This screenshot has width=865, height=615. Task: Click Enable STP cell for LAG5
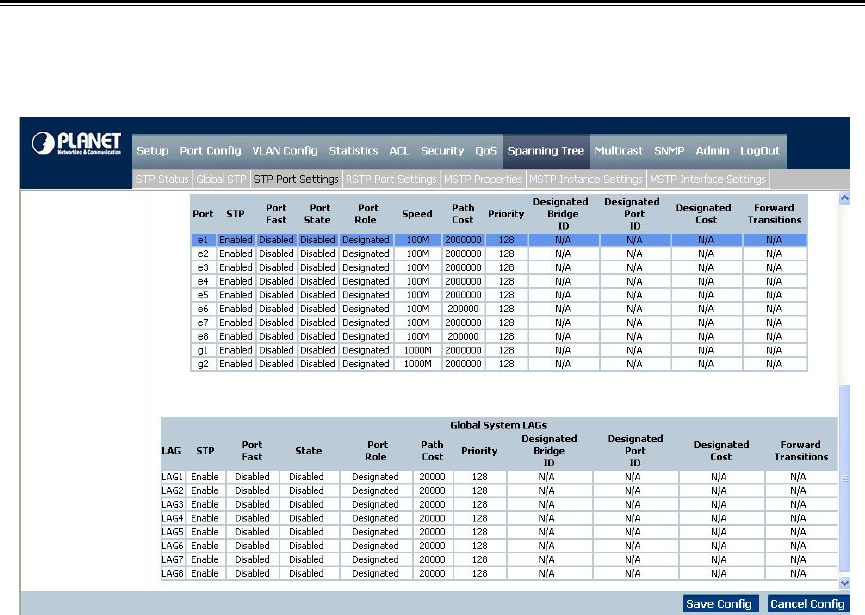pos(205,532)
